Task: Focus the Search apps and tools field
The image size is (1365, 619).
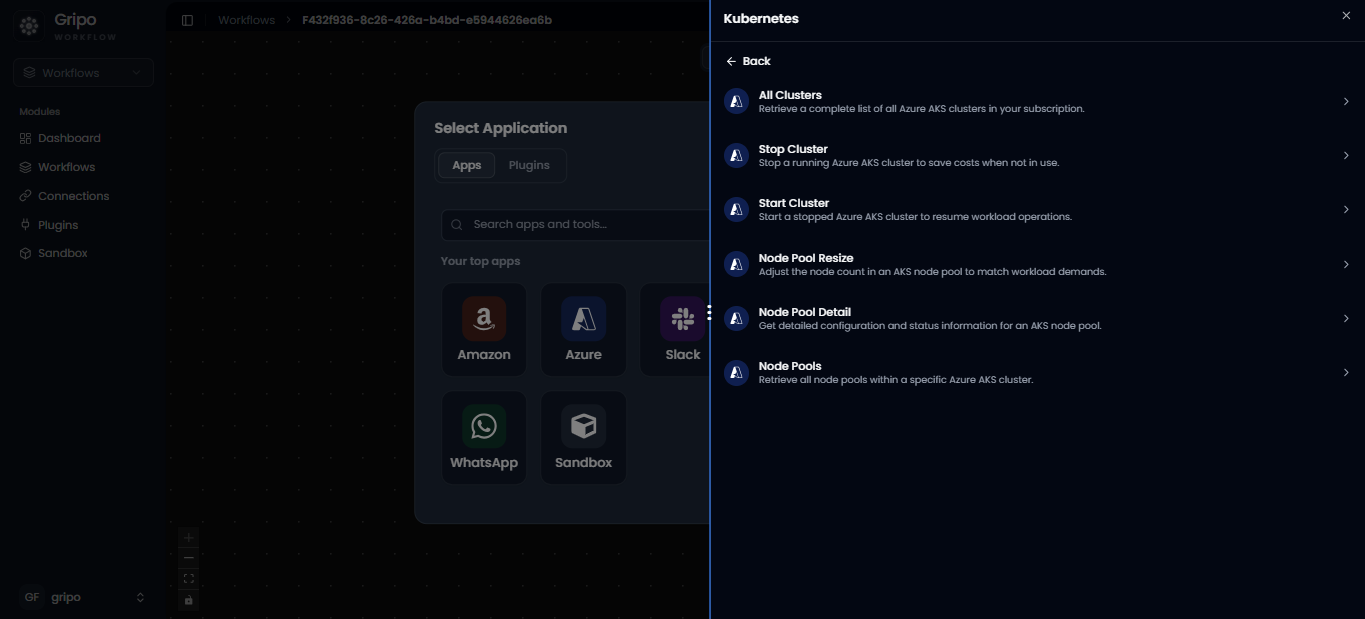Action: click(x=576, y=225)
